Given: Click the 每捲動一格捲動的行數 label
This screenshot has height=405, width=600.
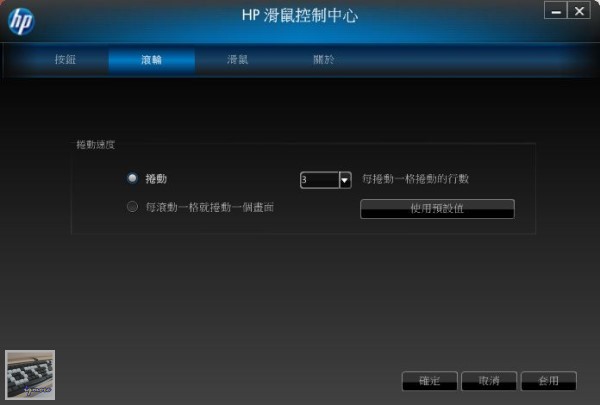Looking at the screenshot, I should (x=416, y=179).
